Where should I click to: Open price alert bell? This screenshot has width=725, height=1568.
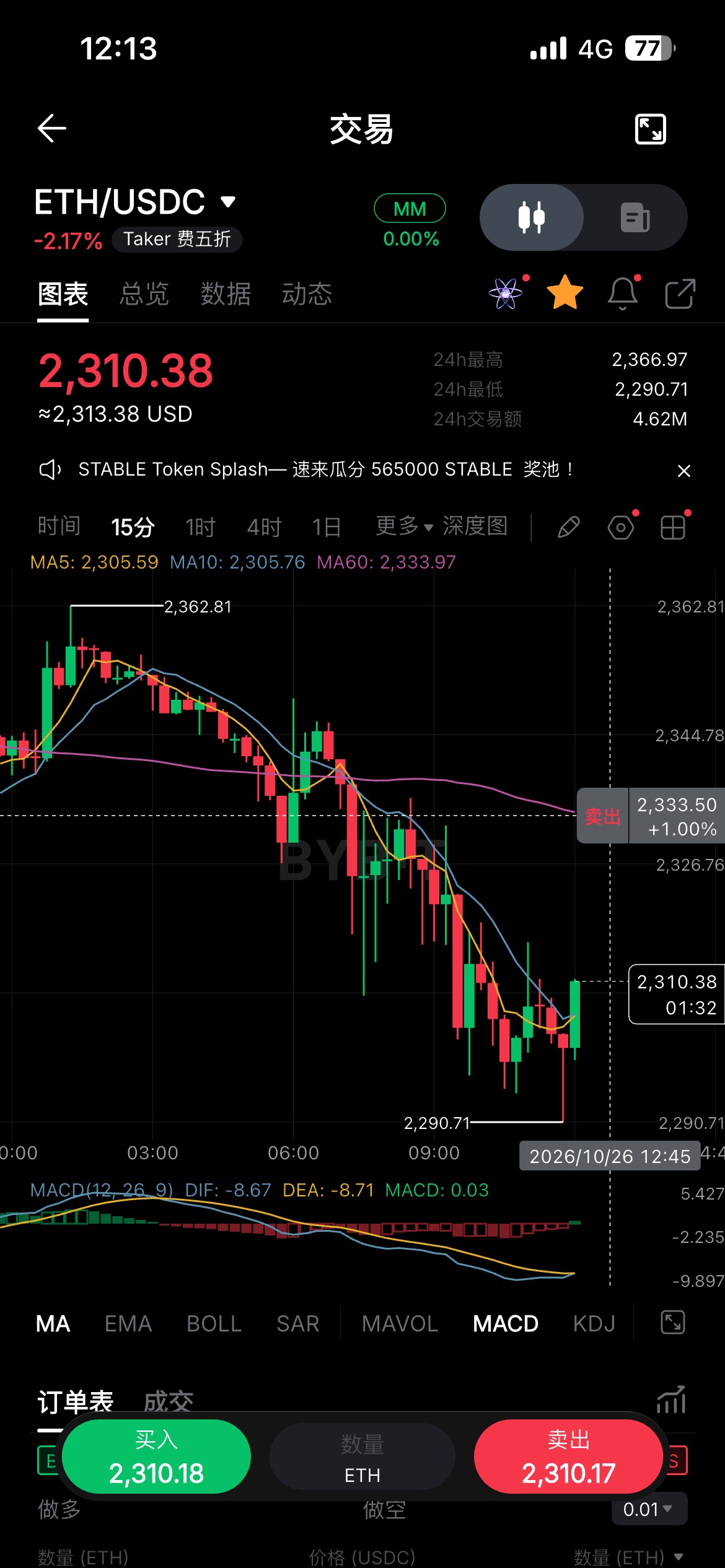[x=623, y=293]
